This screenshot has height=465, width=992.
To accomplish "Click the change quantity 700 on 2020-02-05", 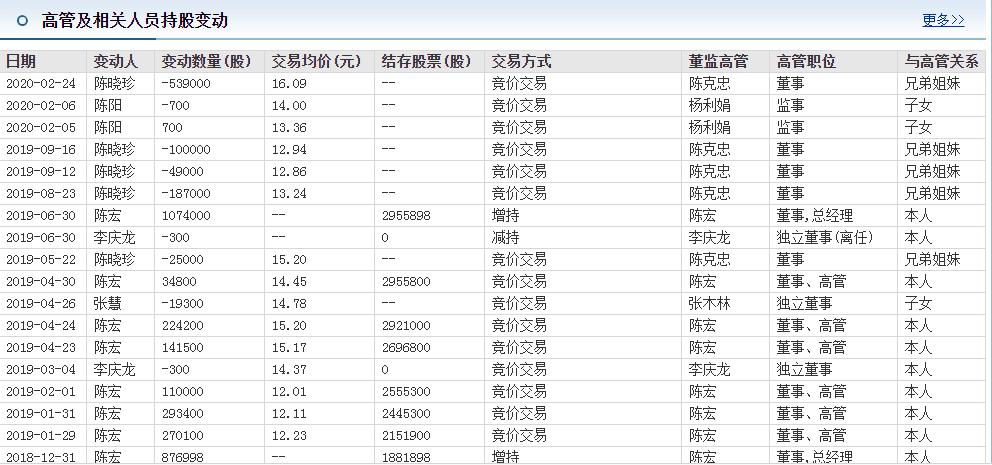I will point(172,128).
